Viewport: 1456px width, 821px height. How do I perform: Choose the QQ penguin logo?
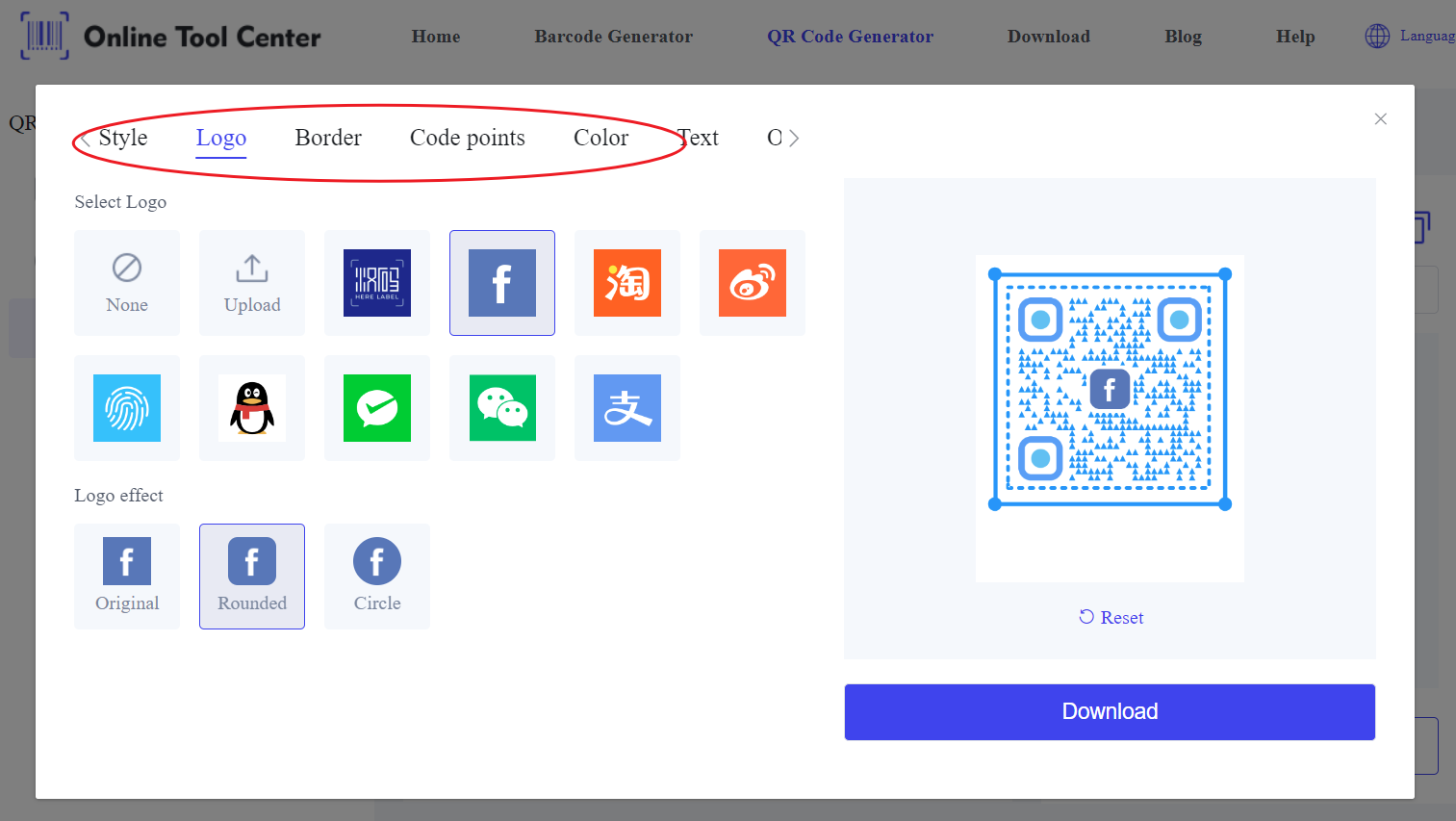point(252,408)
